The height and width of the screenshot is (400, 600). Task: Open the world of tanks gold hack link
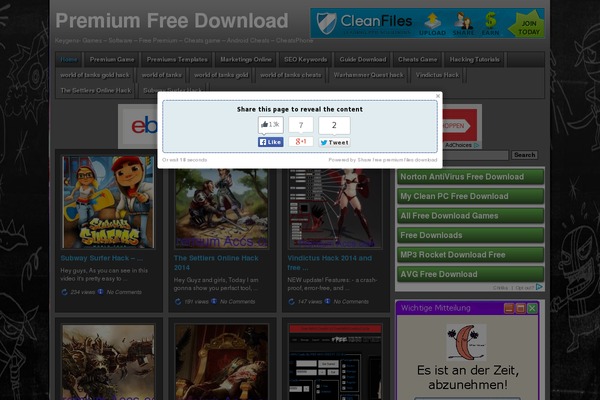[x=95, y=75]
